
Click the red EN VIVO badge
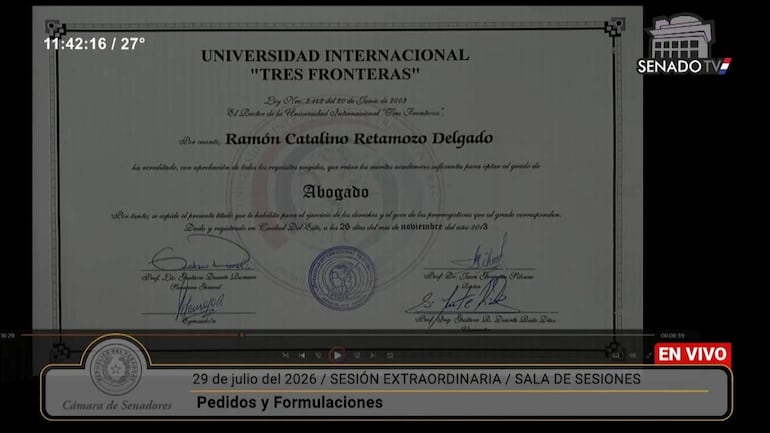point(692,354)
